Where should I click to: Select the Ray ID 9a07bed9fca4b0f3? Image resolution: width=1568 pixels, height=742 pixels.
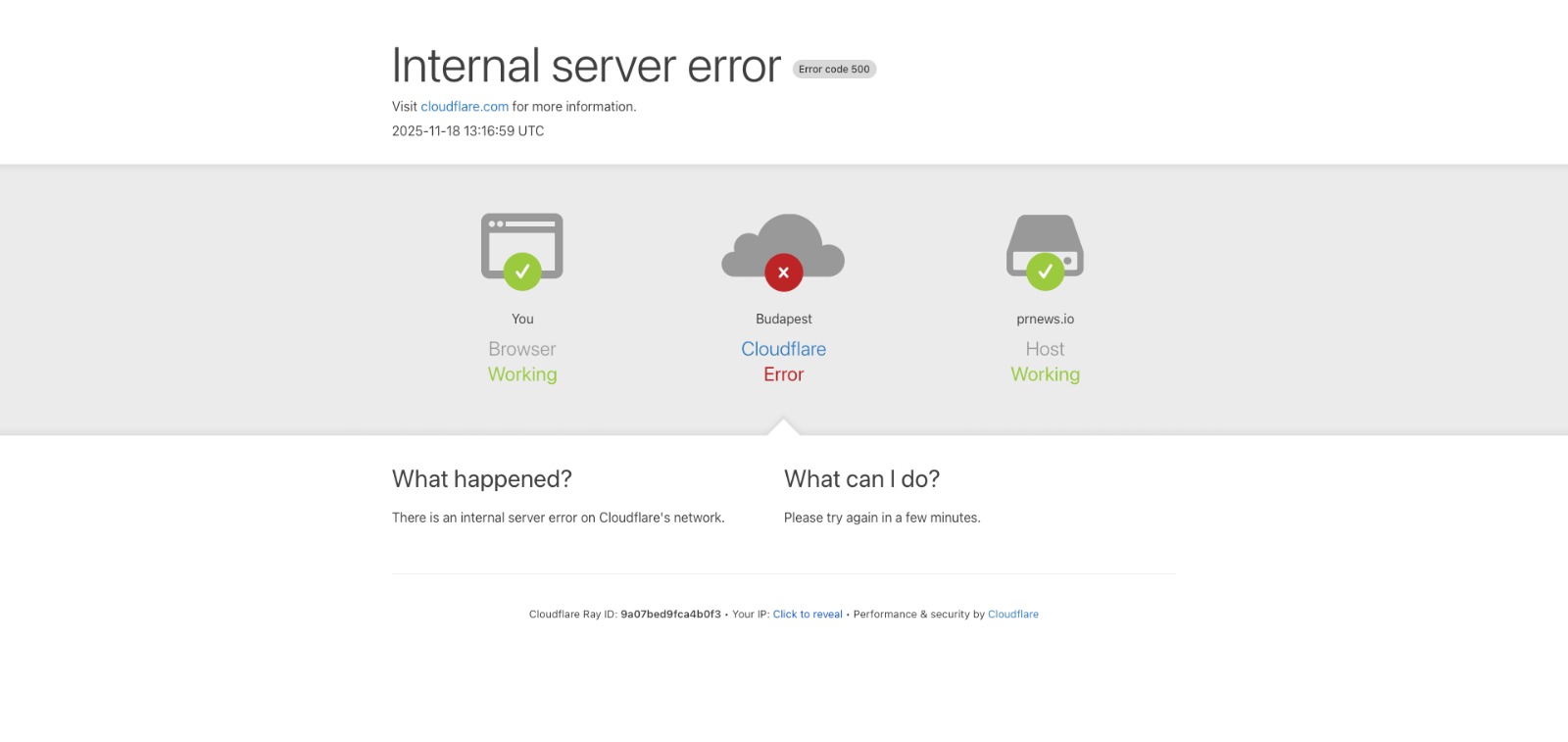point(670,615)
